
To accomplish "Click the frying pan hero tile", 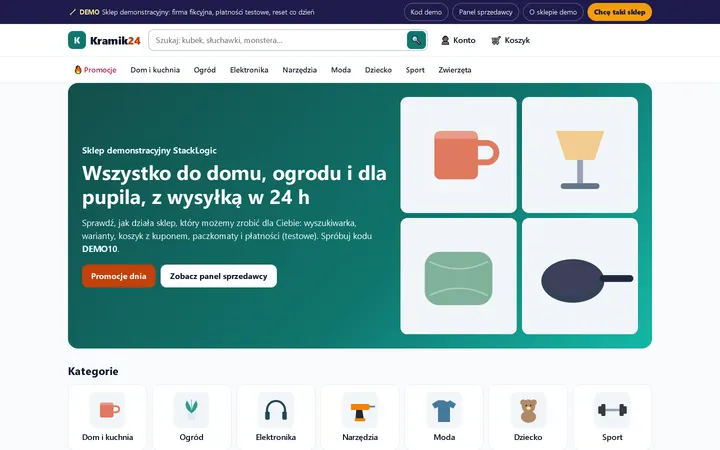I will coord(580,276).
